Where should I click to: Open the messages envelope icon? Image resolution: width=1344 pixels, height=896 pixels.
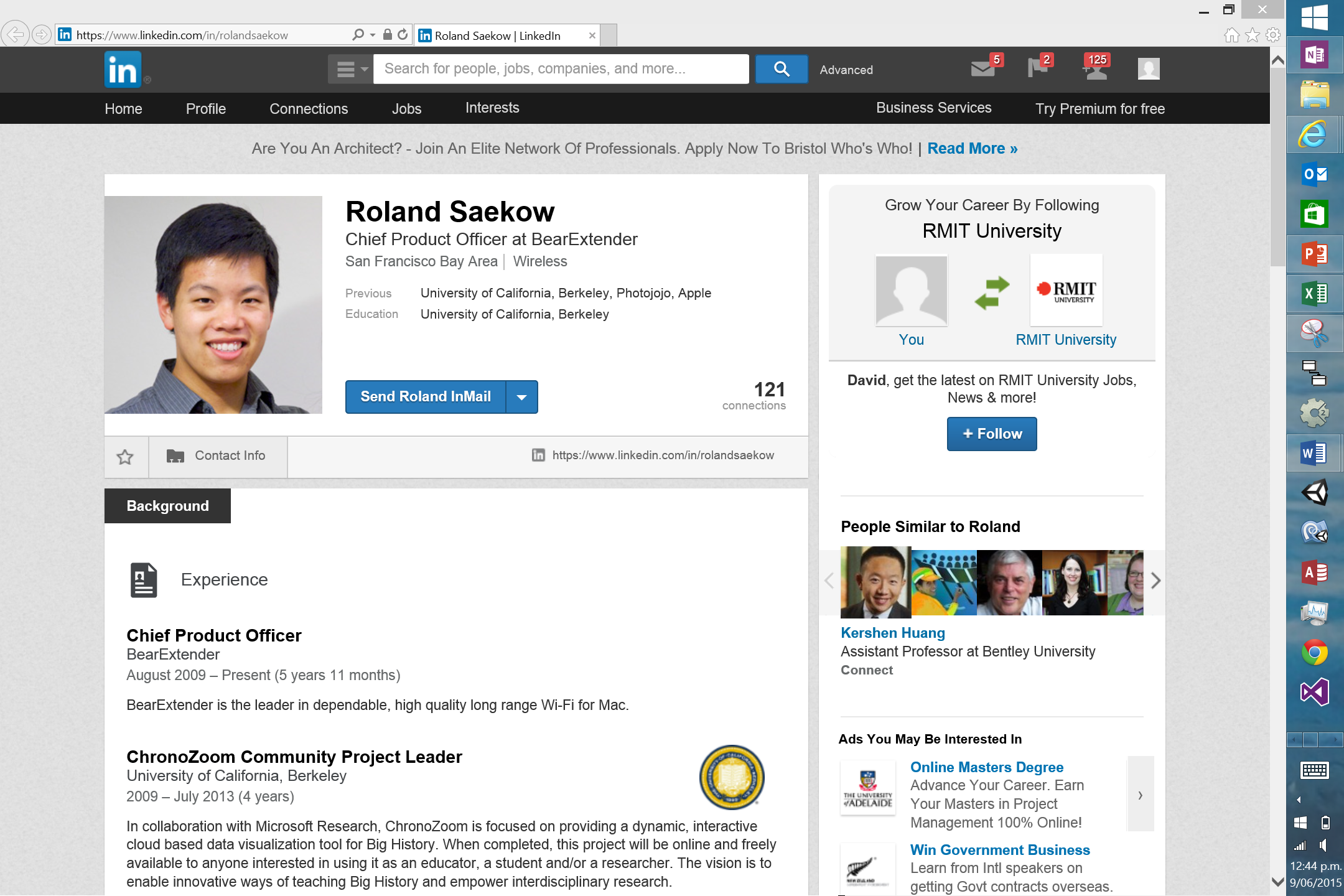pyautogui.click(x=983, y=68)
